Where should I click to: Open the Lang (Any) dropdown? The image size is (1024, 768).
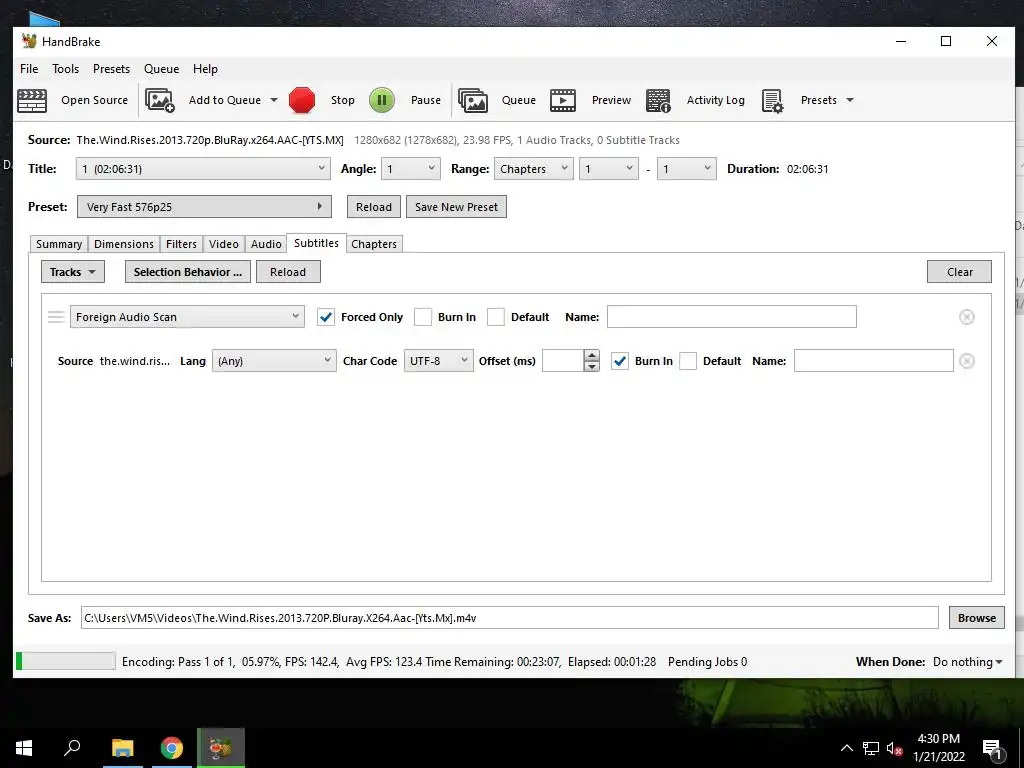click(274, 361)
